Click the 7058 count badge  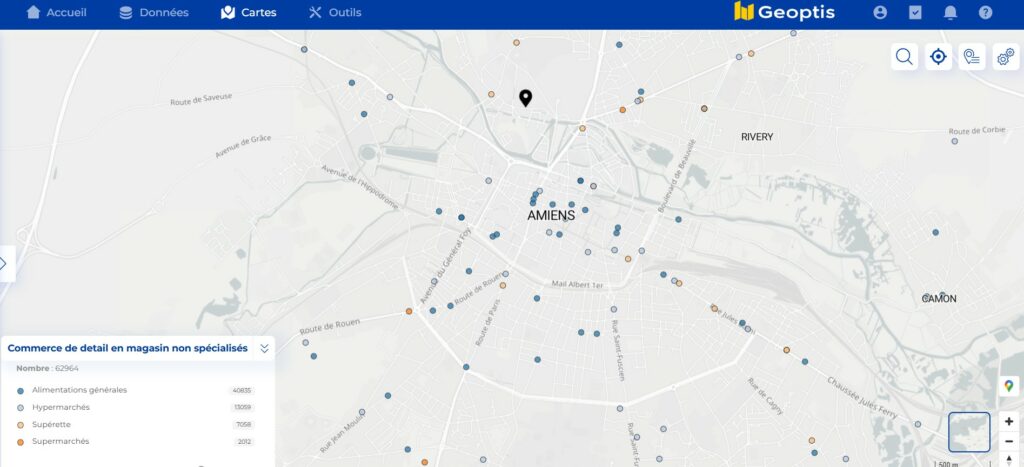click(x=244, y=425)
